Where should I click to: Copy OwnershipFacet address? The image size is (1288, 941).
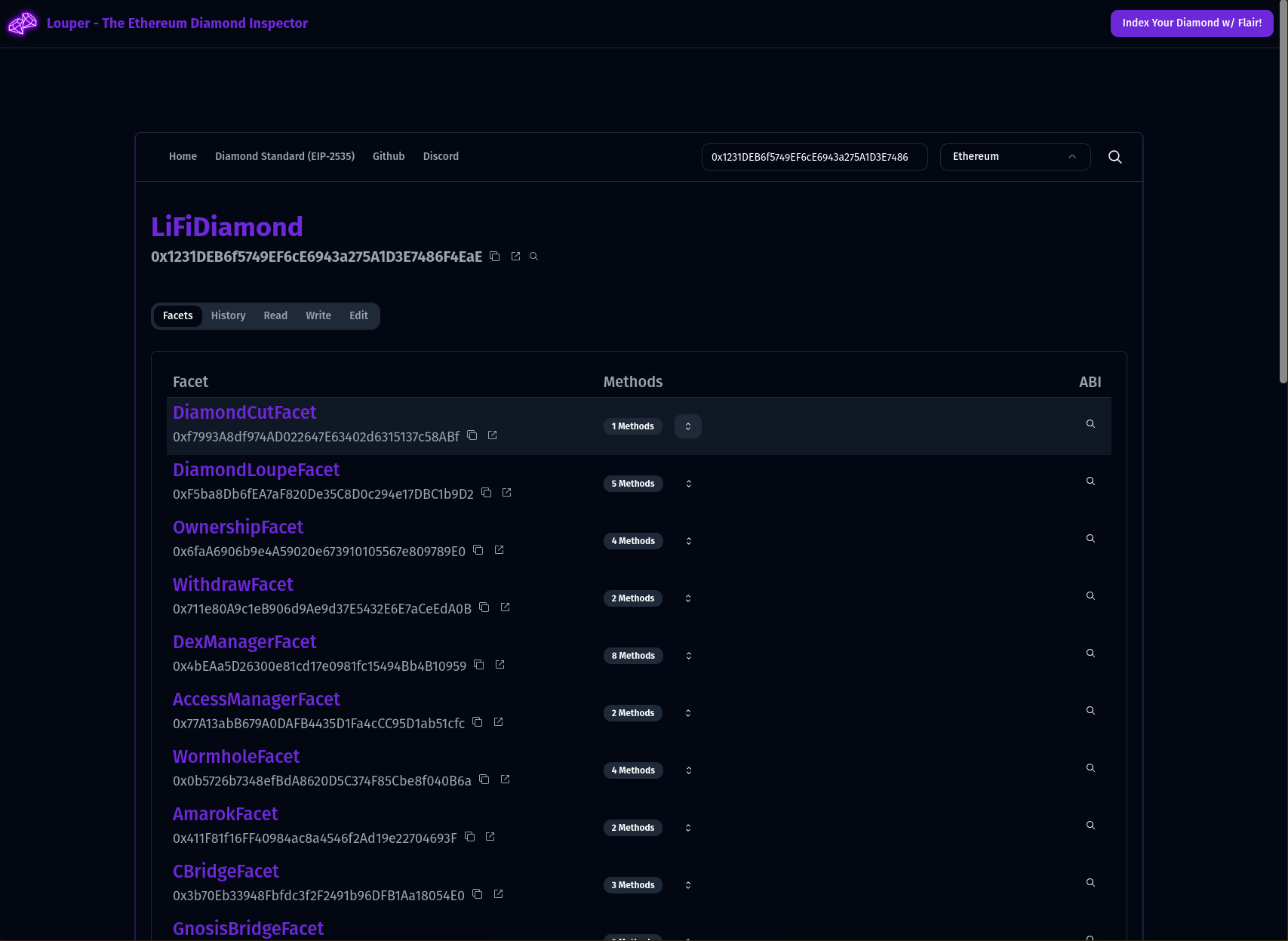(x=478, y=550)
